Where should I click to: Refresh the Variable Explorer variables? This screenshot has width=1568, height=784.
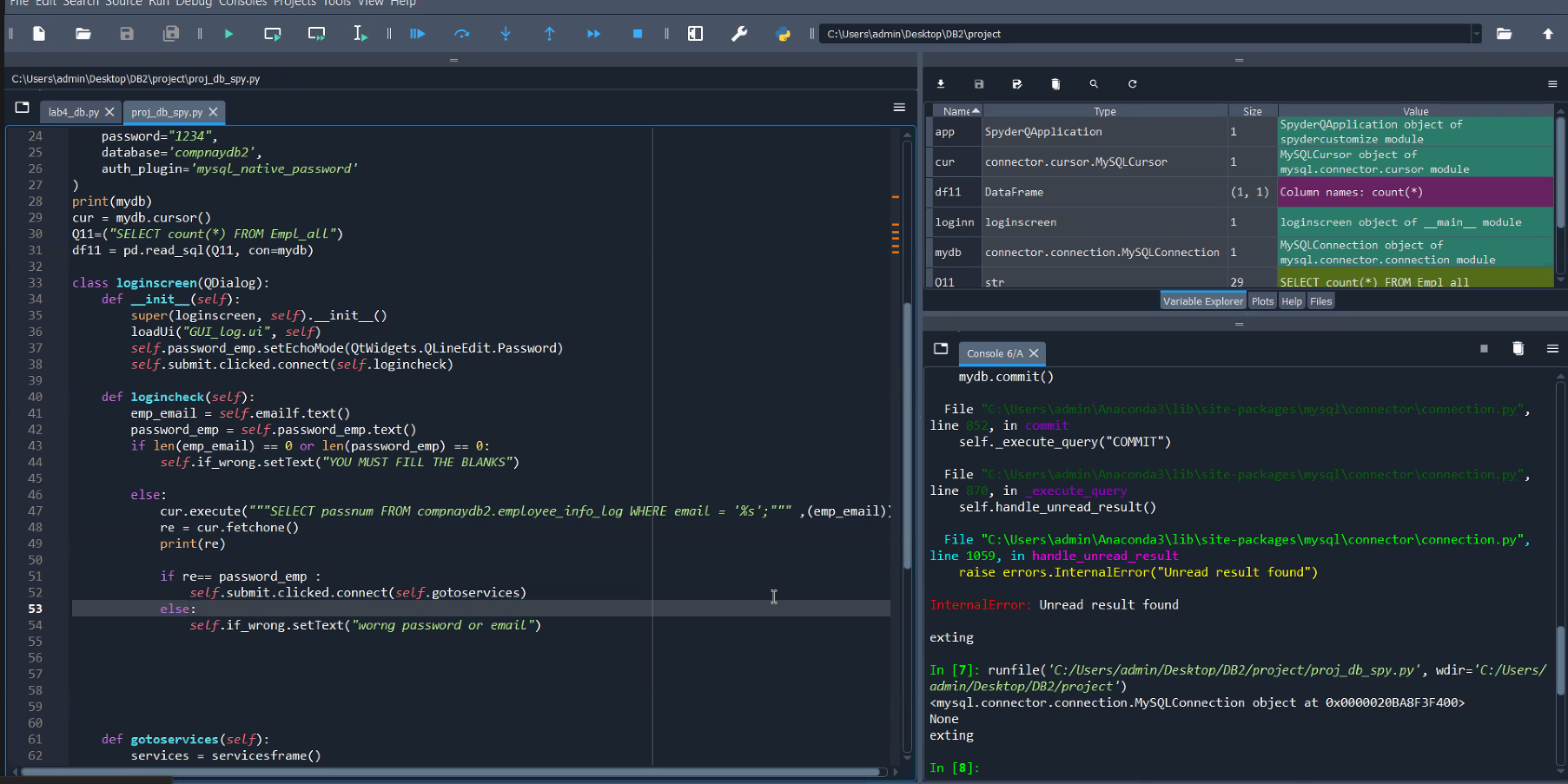coord(1132,84)
